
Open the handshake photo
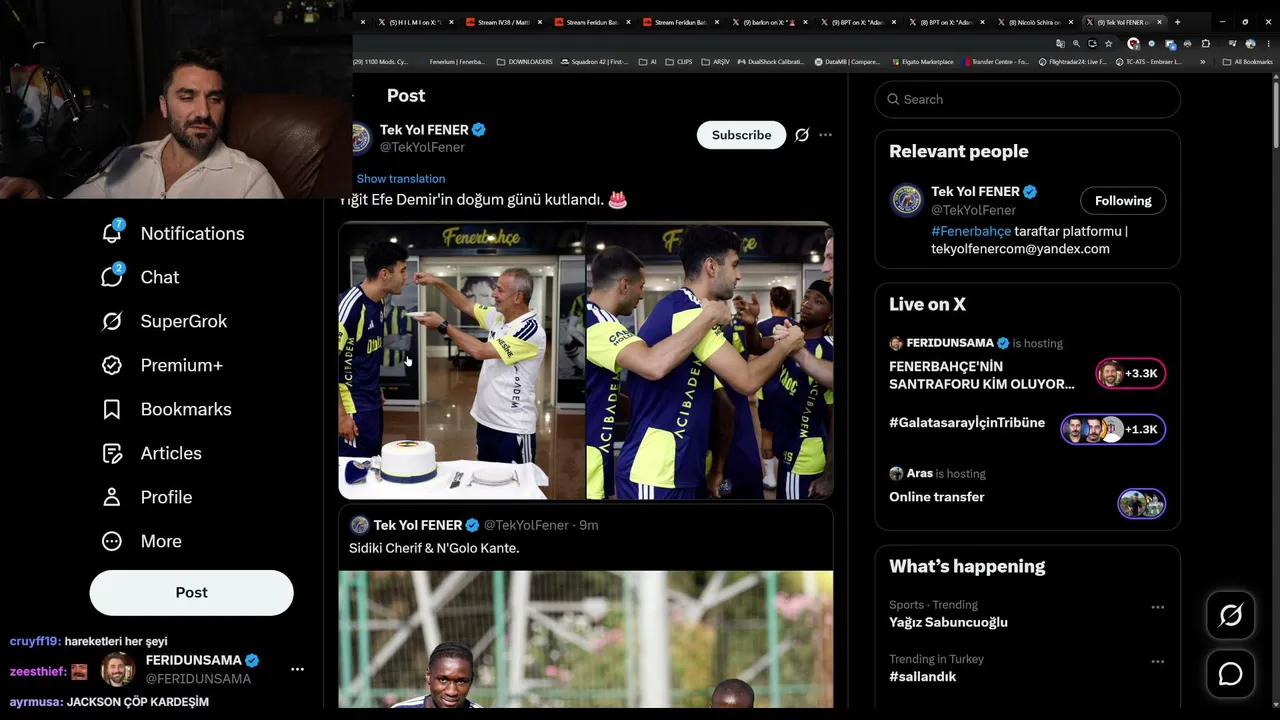coord(710,361)
